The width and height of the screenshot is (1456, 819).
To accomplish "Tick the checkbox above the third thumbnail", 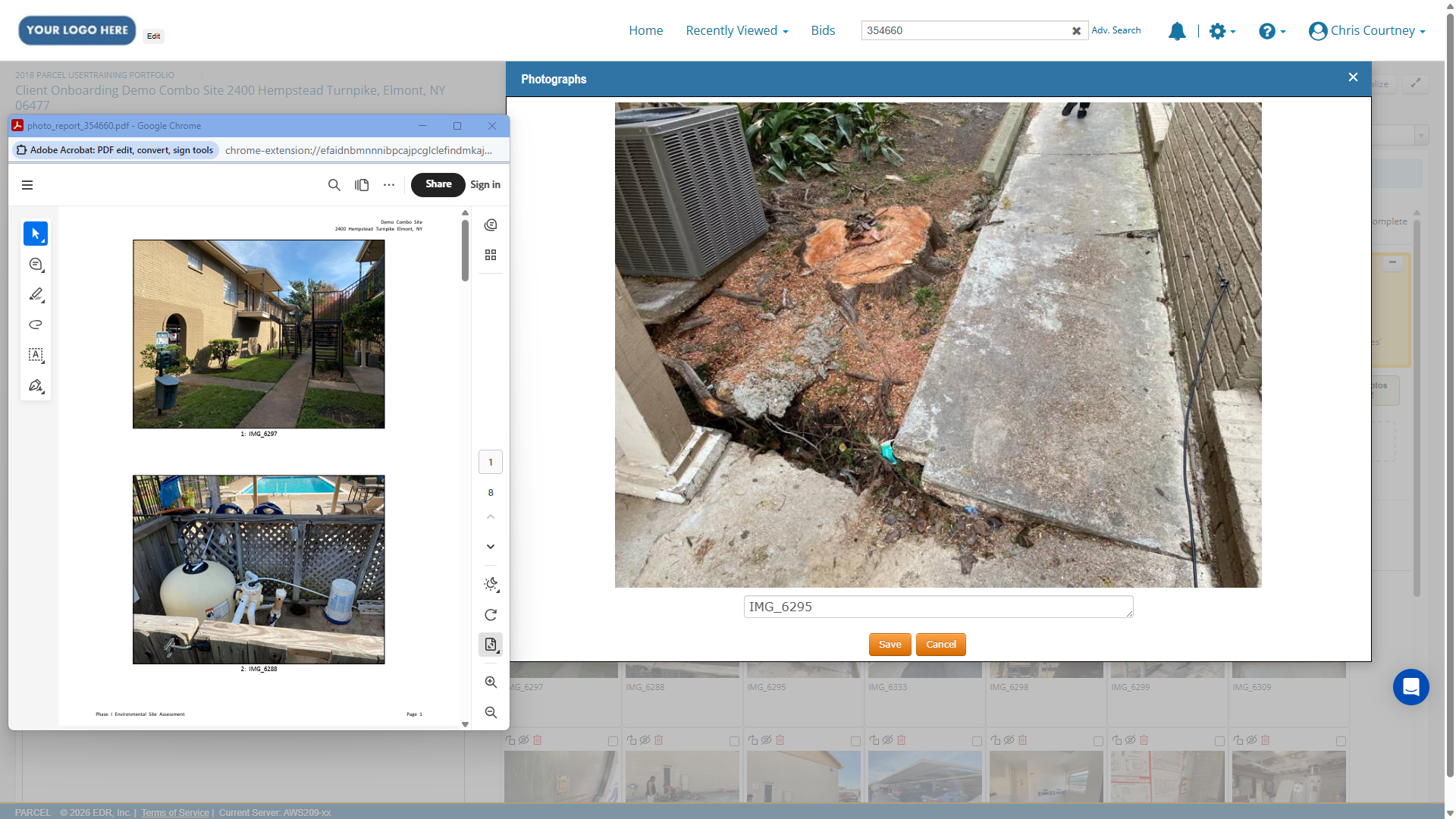I will coord(855,741).
